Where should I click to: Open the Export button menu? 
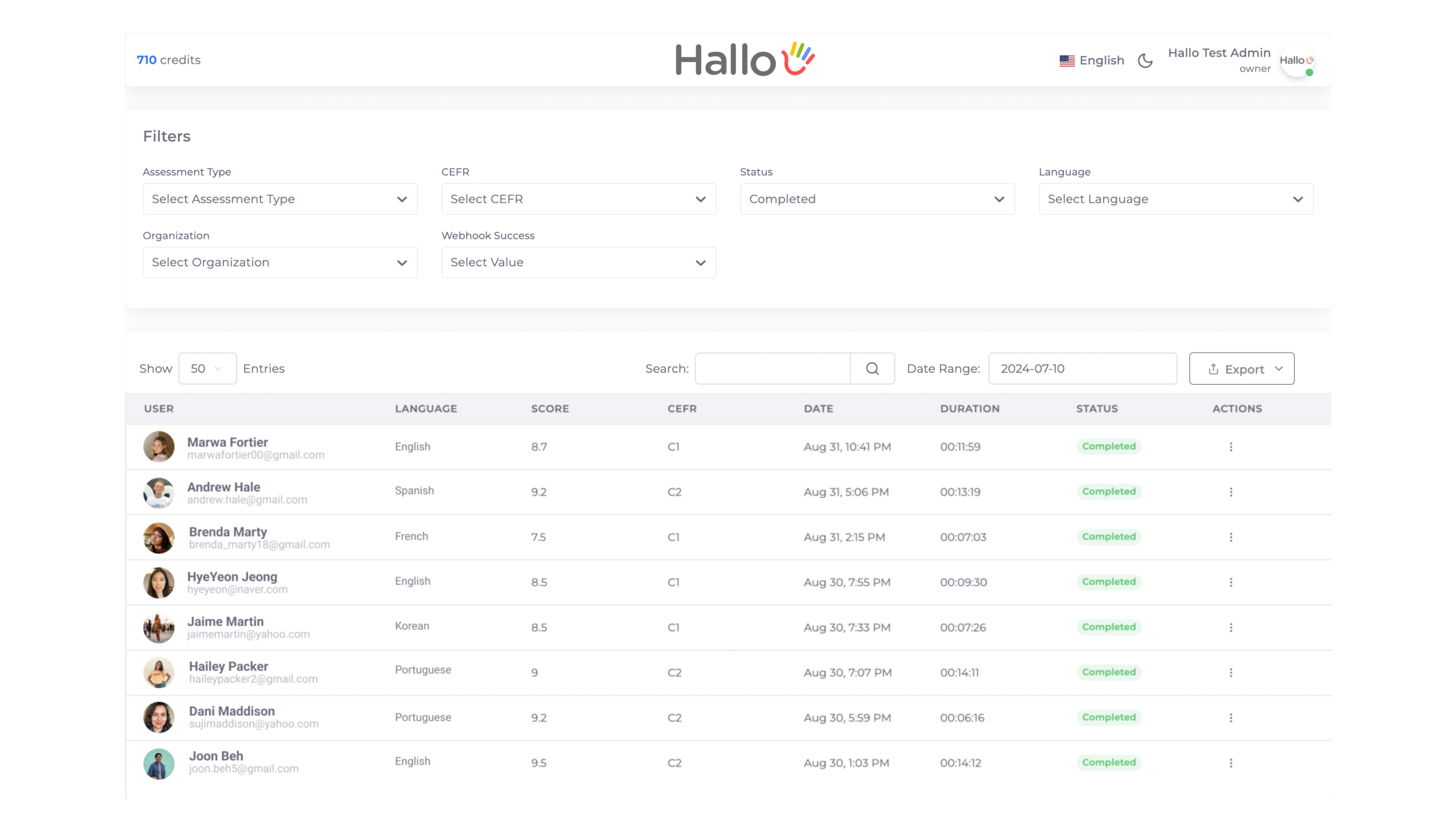[x=1241, y=368]
